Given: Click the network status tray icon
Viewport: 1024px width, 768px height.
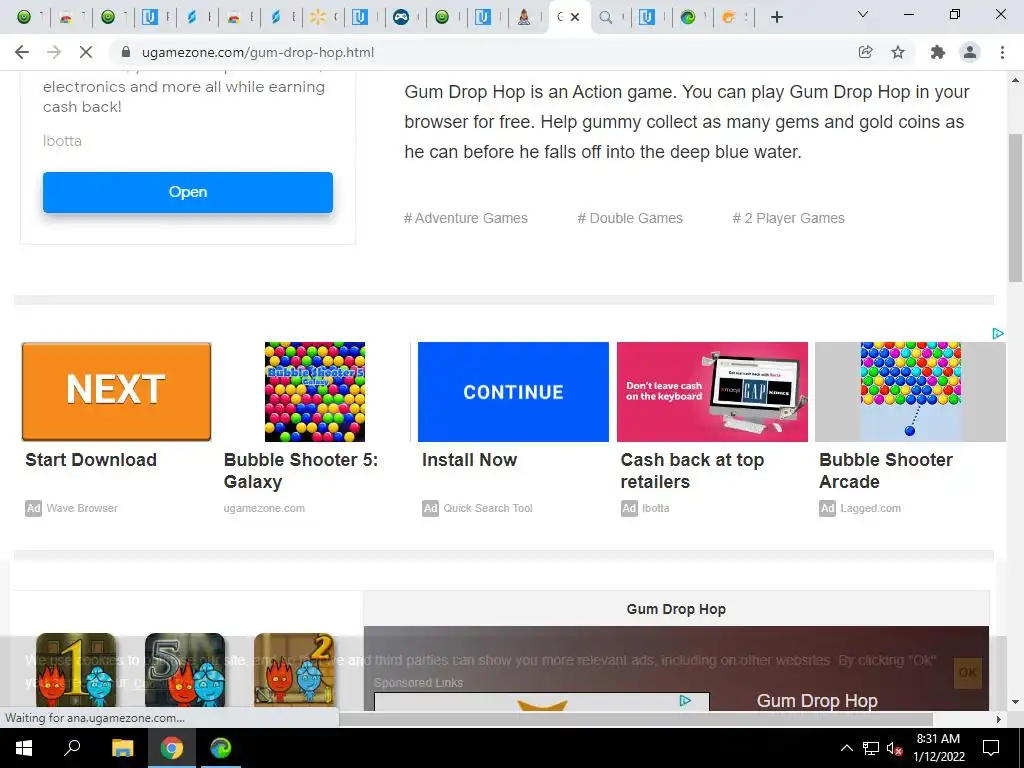Looking at the screenshot, I should (x=871, y=748).
